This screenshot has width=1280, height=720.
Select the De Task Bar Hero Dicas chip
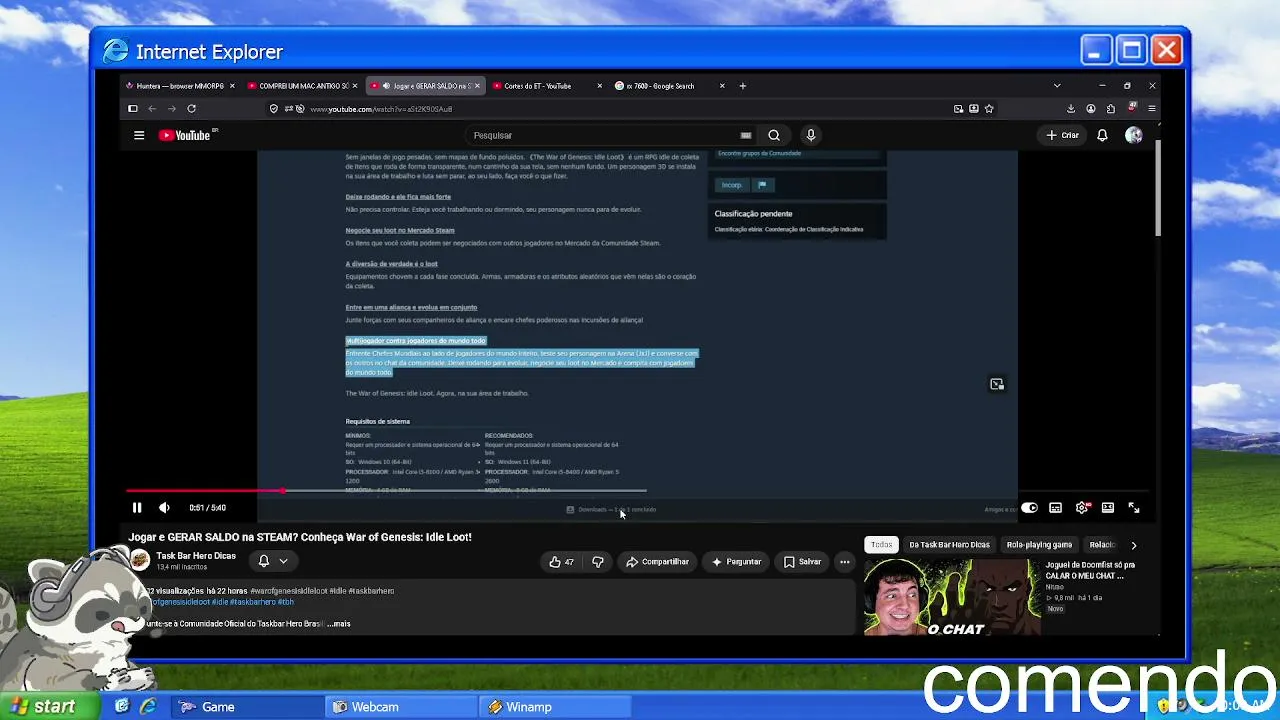[x=949, y=545]
